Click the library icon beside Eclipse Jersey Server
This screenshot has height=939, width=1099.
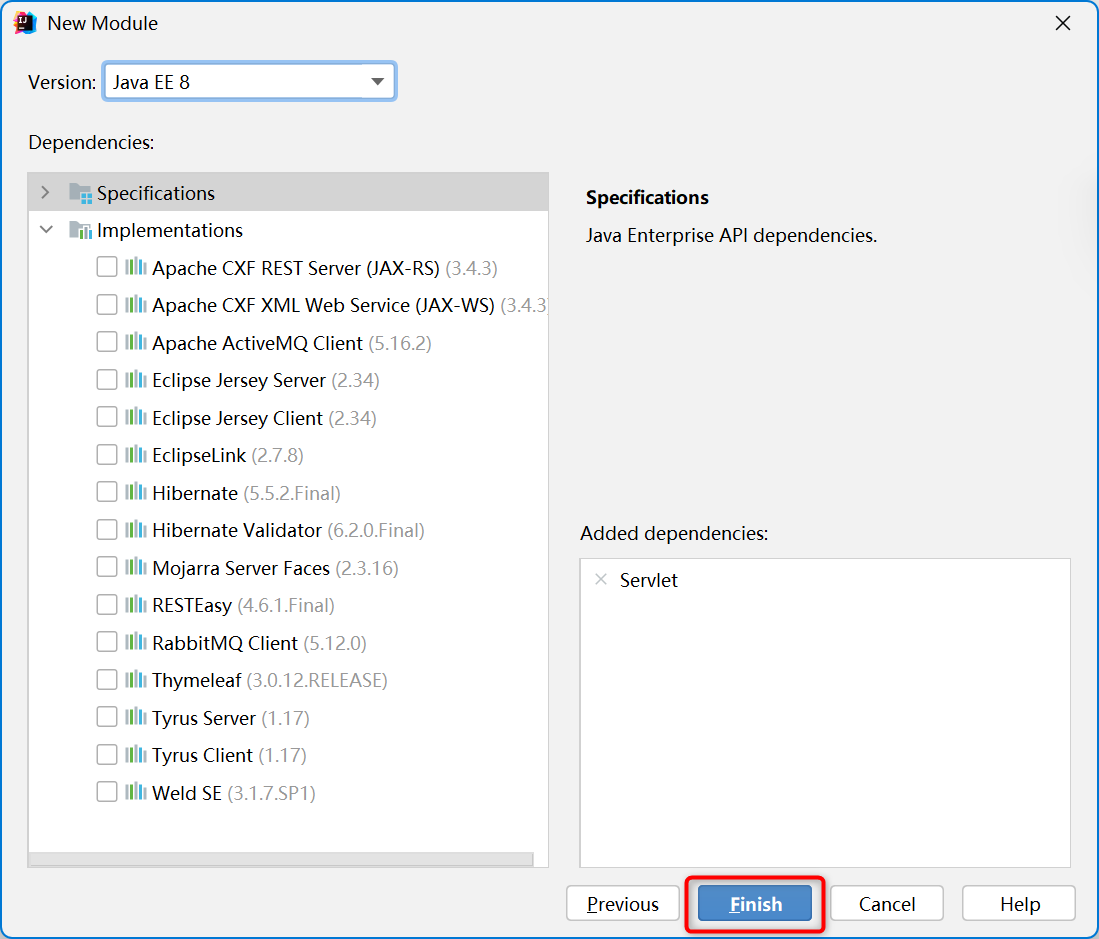(136, 379)
